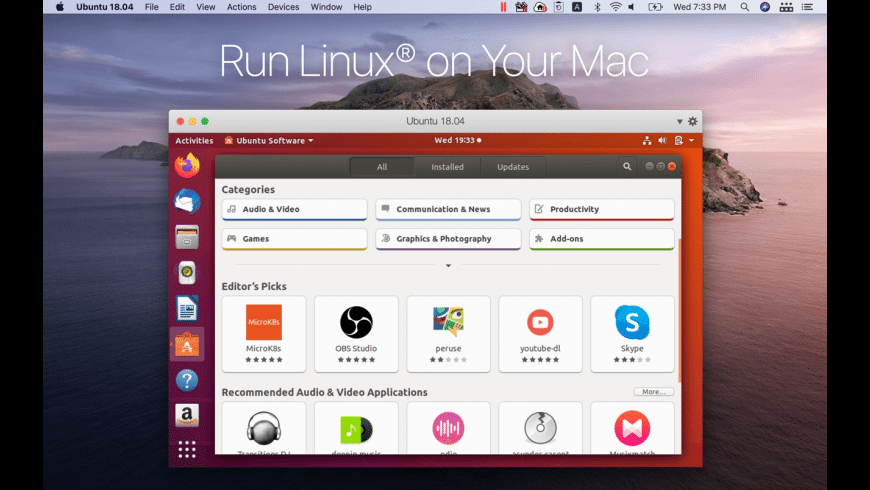Click the Apple menu icon
The width and height of the screenshot is (870, 490).
(x=60, y=7)
